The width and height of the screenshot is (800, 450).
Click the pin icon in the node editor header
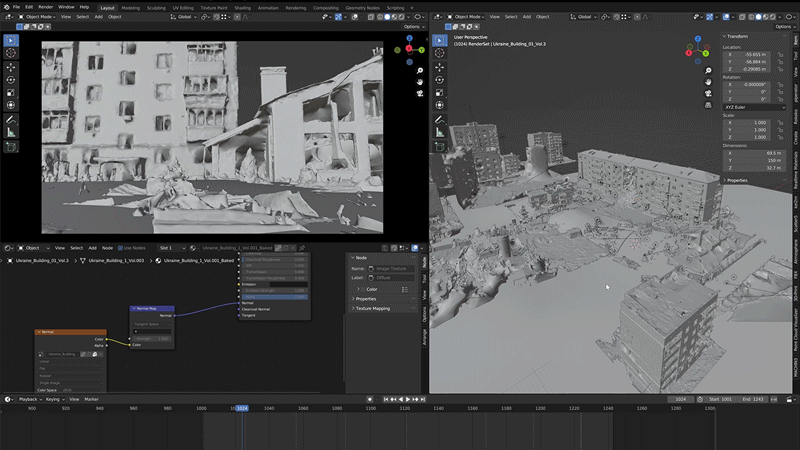point(302,248)
